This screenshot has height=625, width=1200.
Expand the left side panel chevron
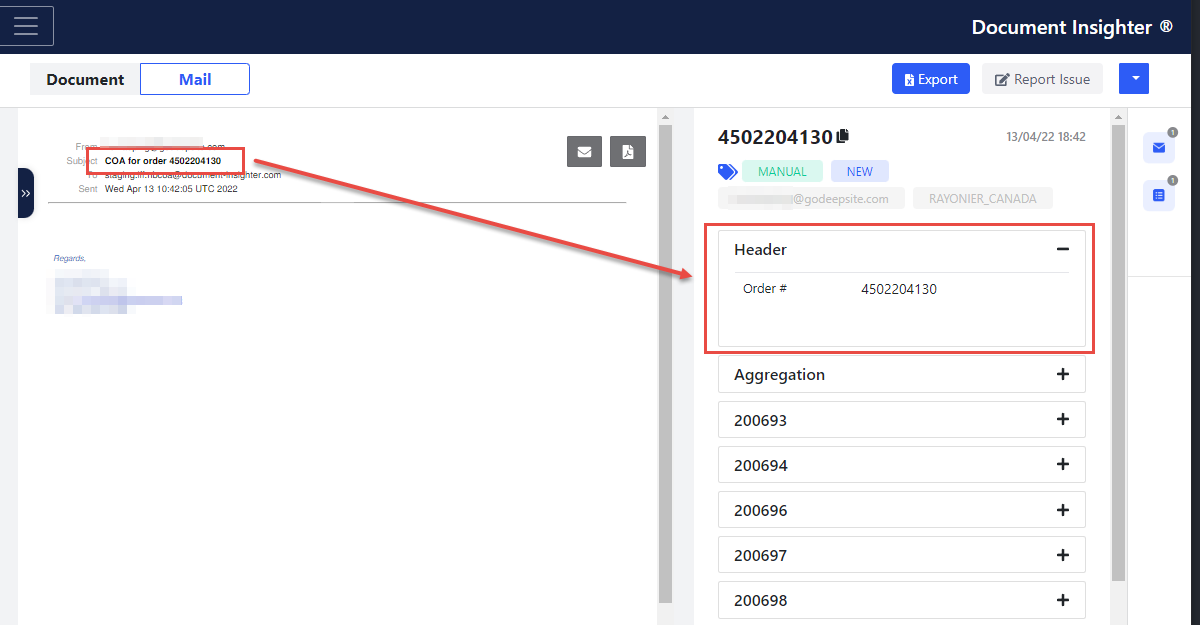pos(26,193)
